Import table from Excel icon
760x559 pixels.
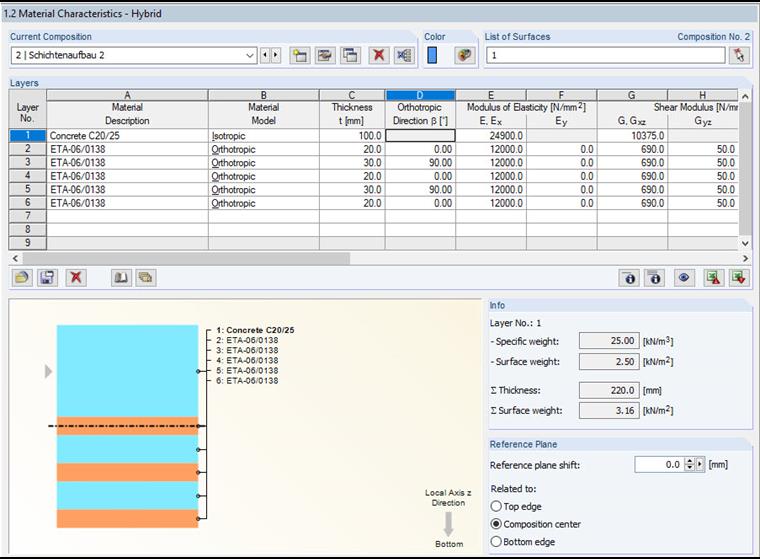tap(739, 278)
